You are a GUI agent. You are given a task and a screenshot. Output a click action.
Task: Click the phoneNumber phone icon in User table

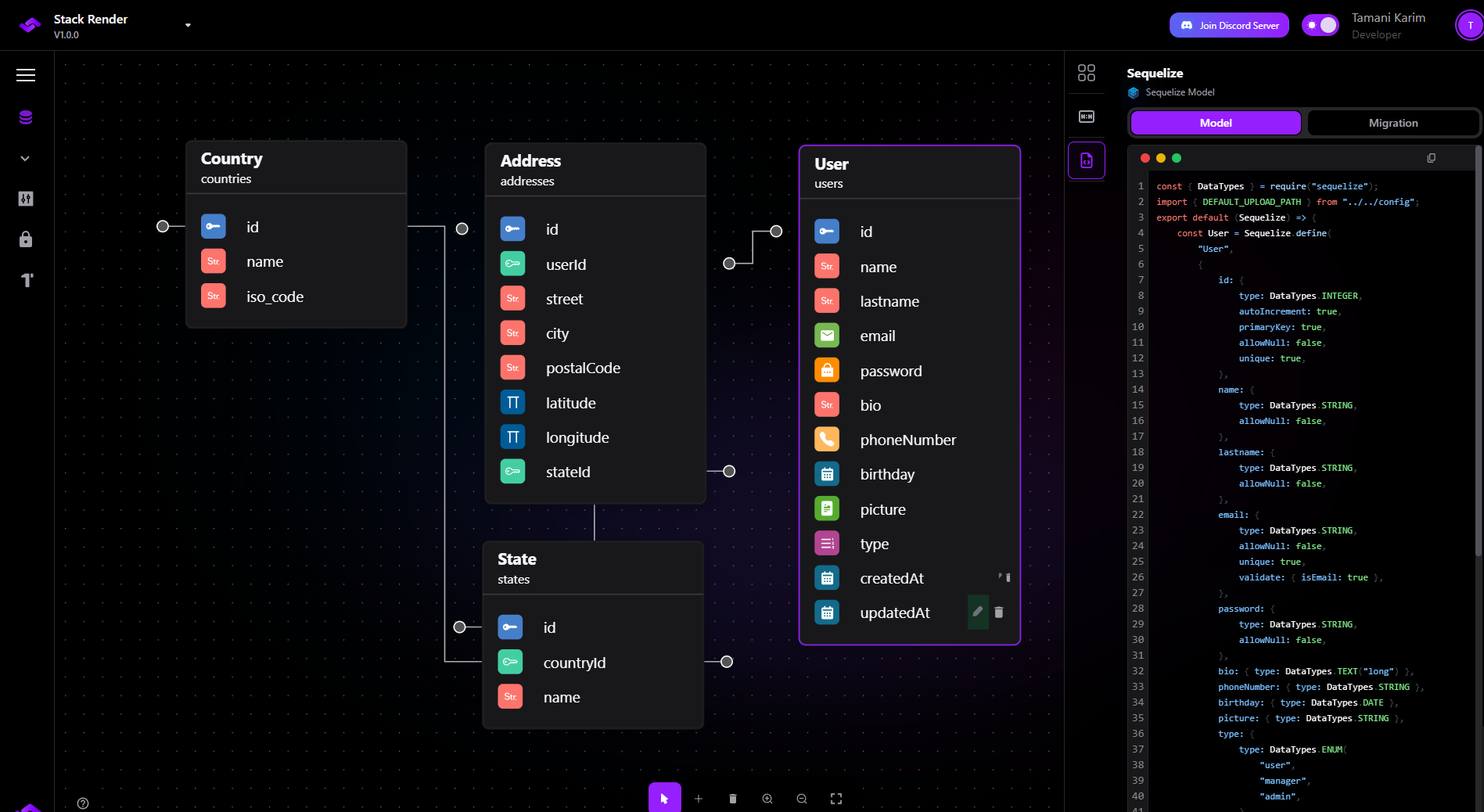(x=827, y=440)
